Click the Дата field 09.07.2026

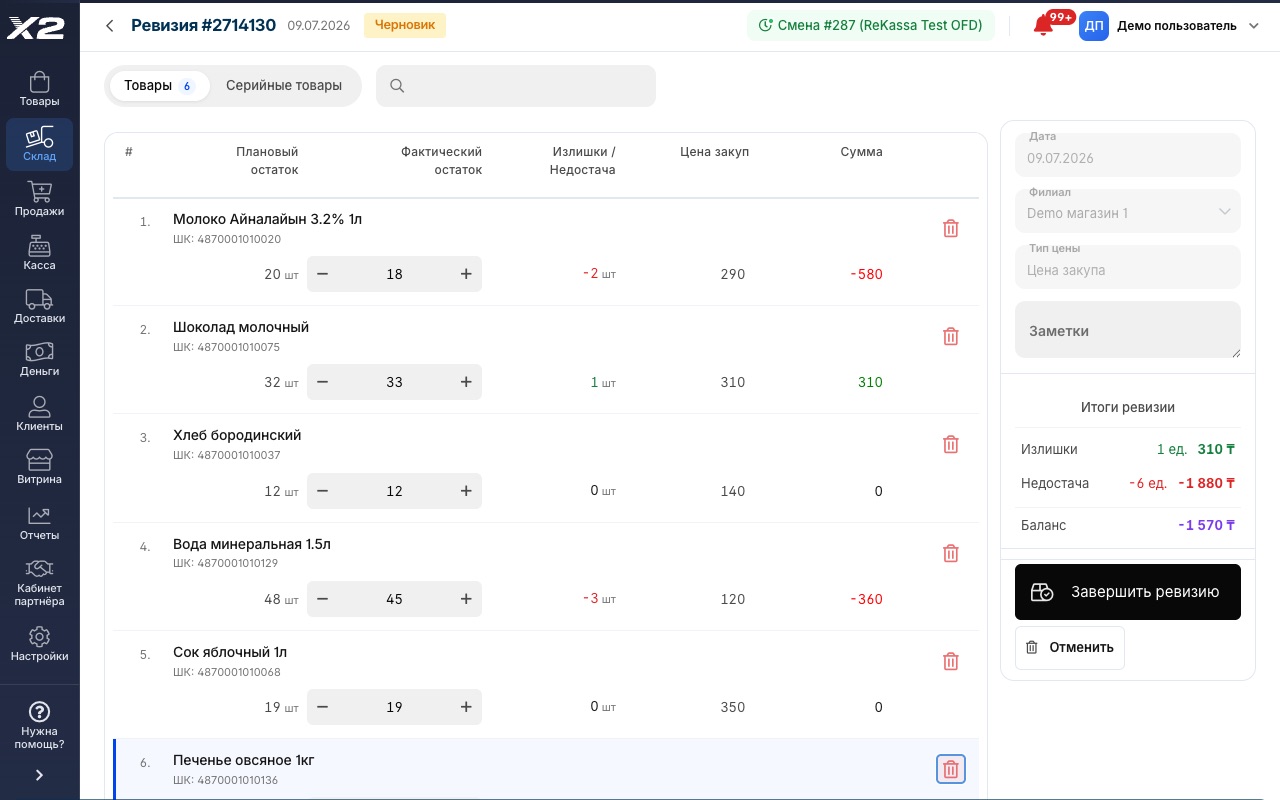1128,155
